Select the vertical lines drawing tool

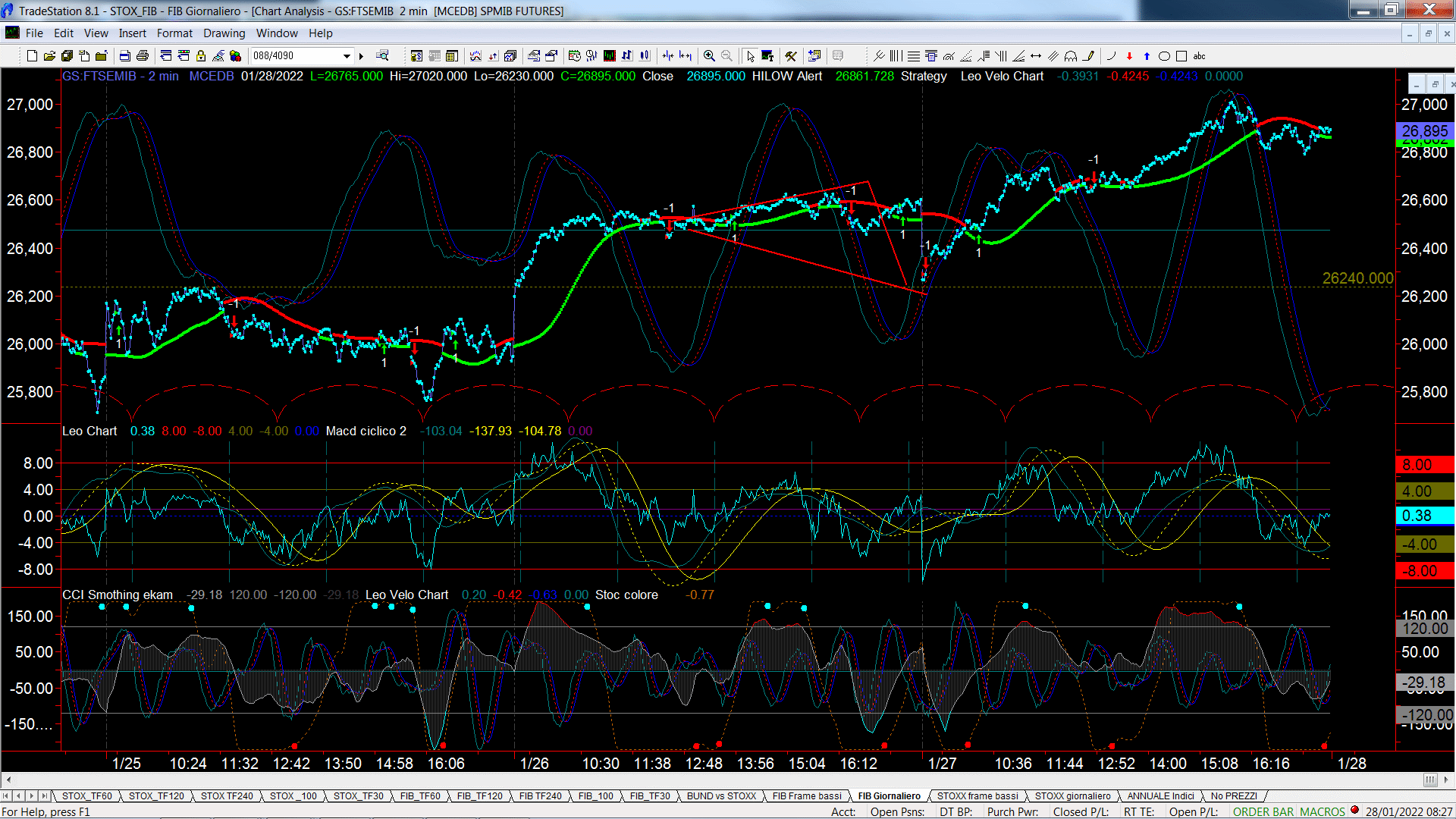(x=896, y=56)
